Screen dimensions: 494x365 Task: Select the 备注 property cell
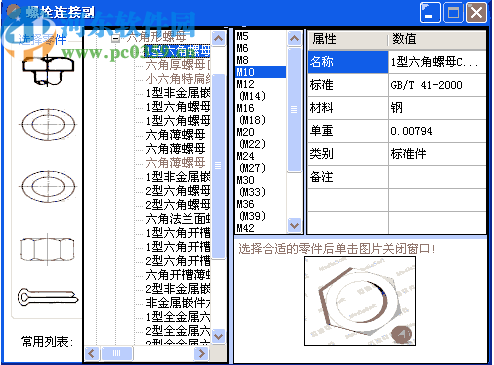[x=348, y=177]
